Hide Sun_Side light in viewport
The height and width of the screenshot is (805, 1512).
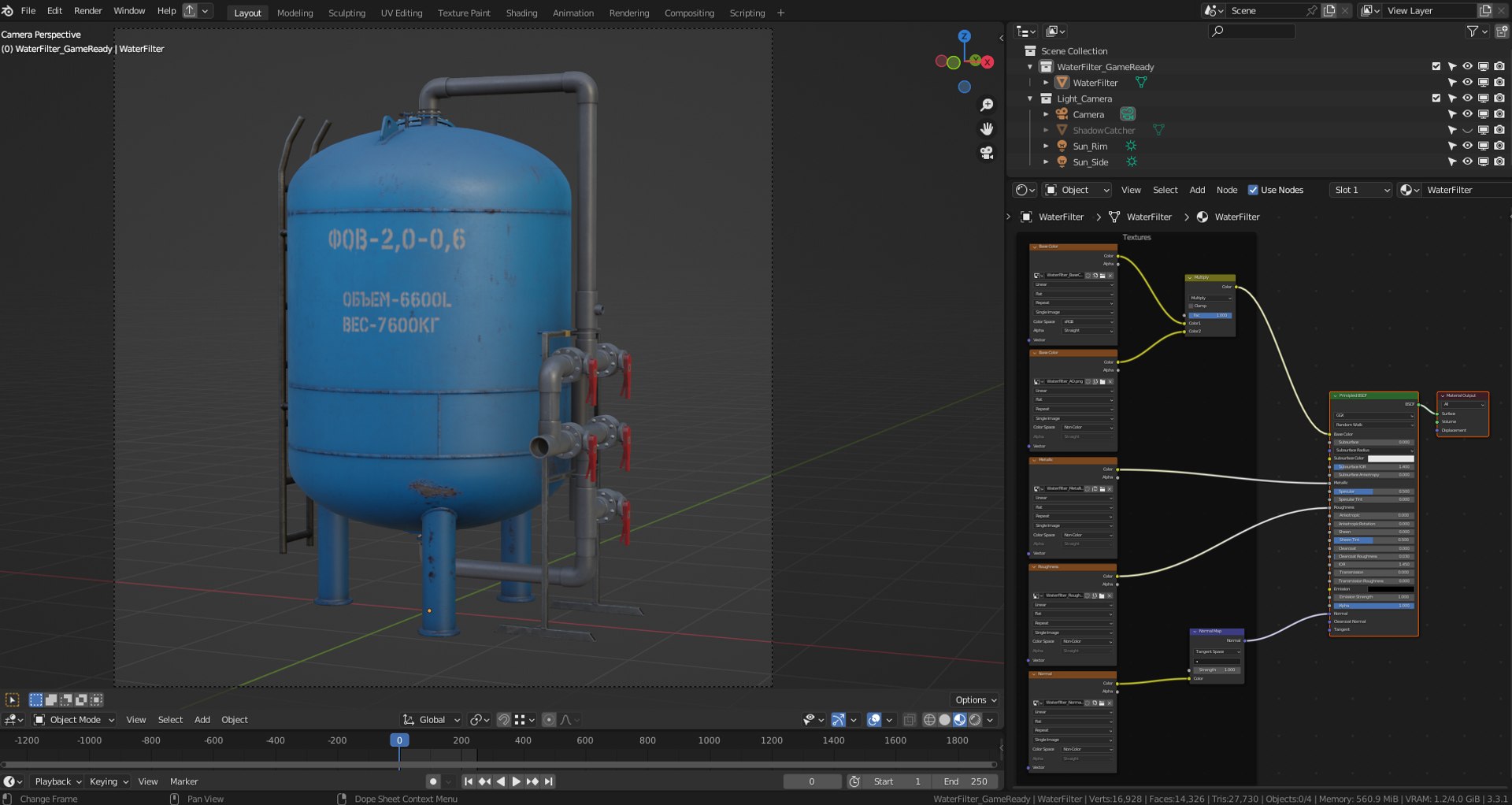(1468, 161)
